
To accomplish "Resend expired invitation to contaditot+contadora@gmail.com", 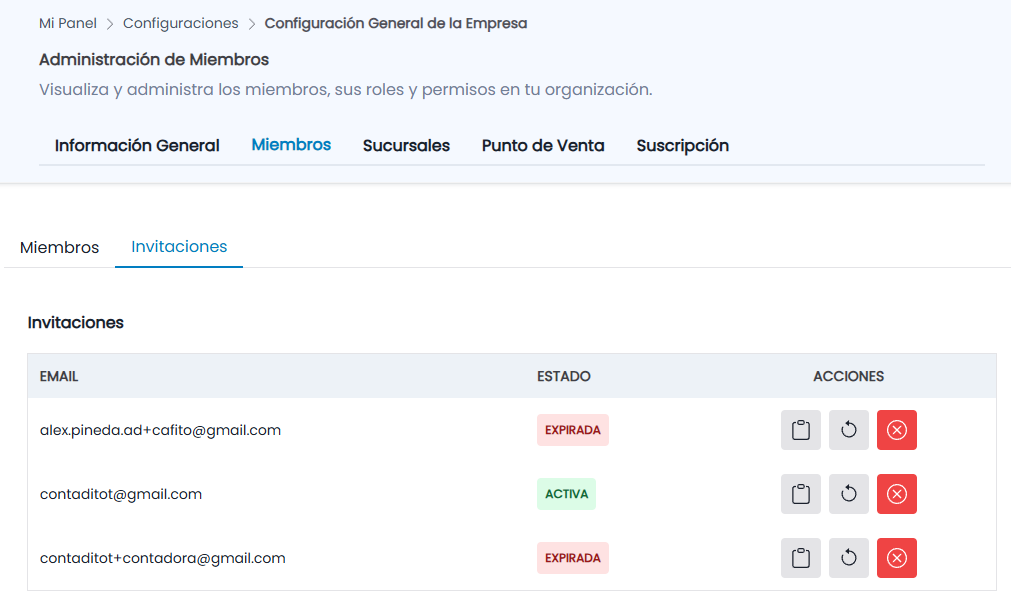I will [849, 558].
